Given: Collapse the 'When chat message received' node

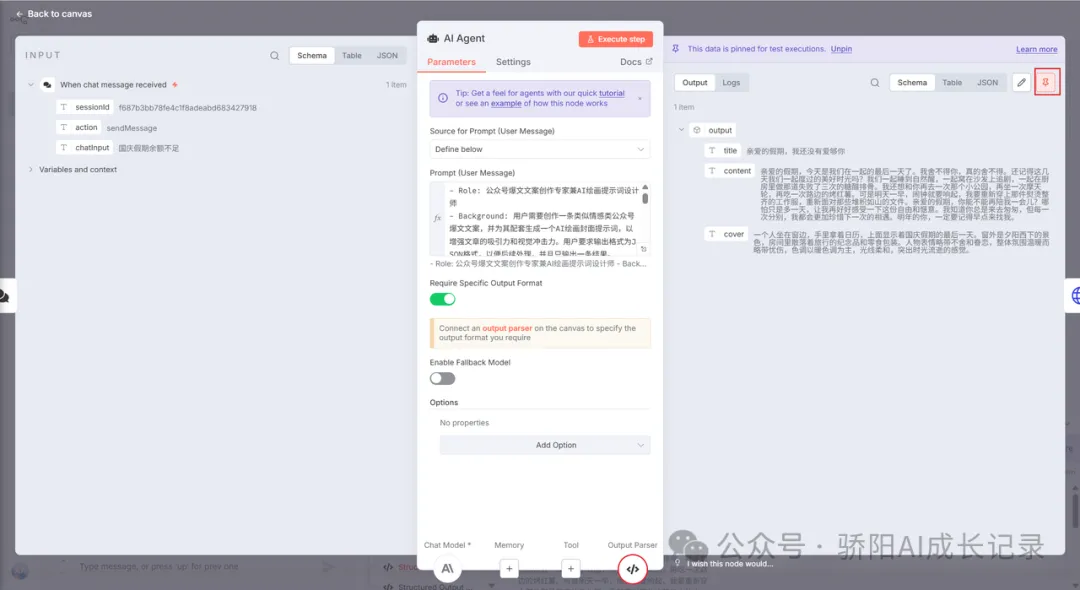Looking at the screenshot, I should coord(31,85).
